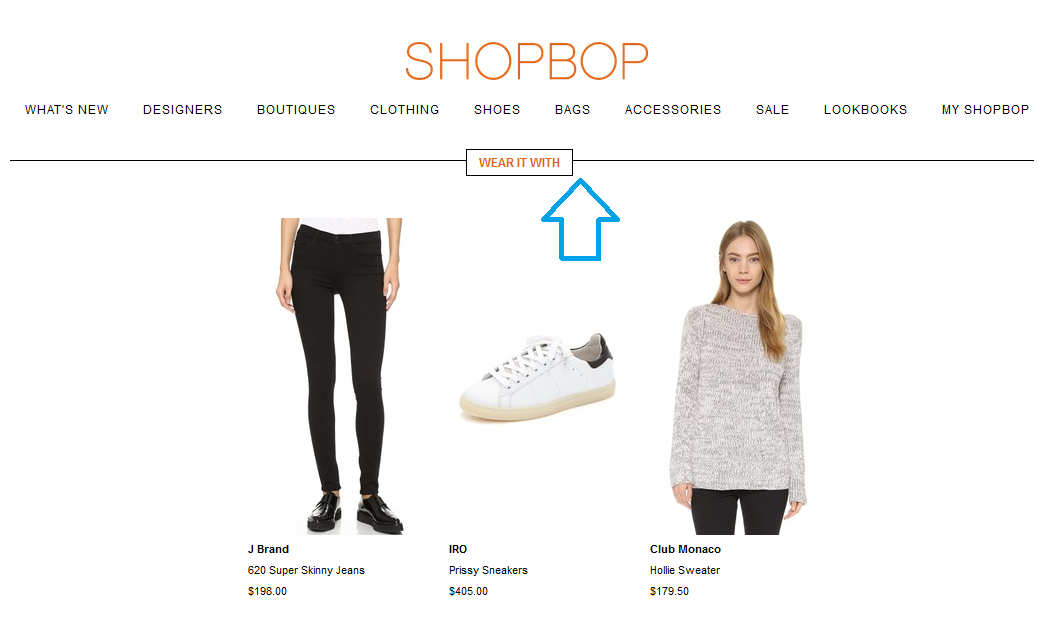View the black skinny jeans image
Viewport: 1049px width, 621px height.
pyautogui.click(x=340, y=376)
